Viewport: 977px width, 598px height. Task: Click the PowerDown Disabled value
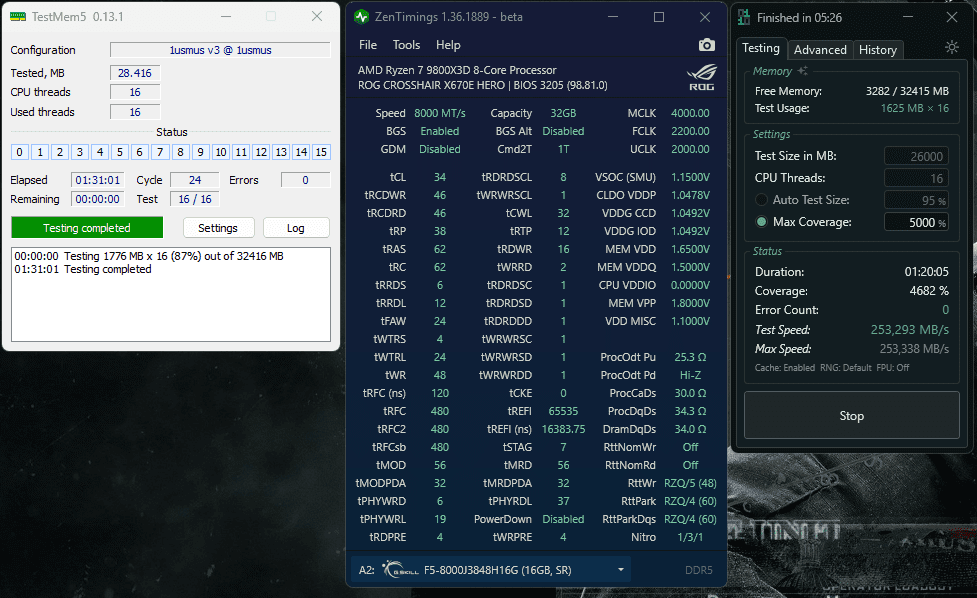(563, 520)
